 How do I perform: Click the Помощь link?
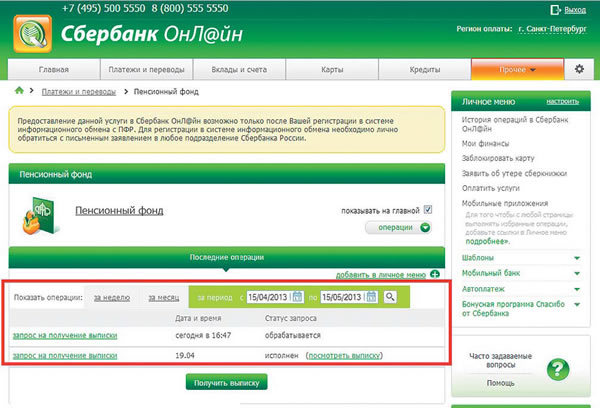coord(501,383)
